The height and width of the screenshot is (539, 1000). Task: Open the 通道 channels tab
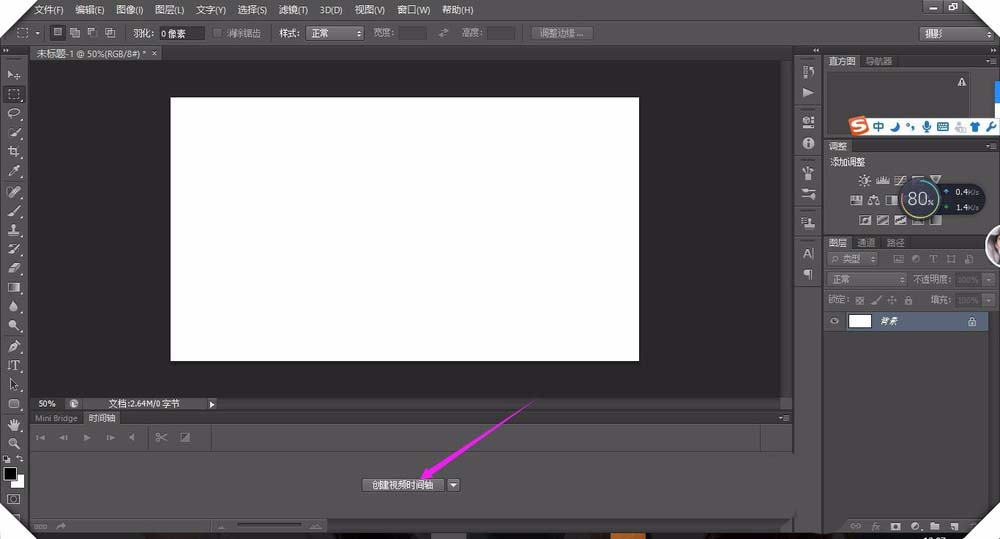tap(866, 243)
